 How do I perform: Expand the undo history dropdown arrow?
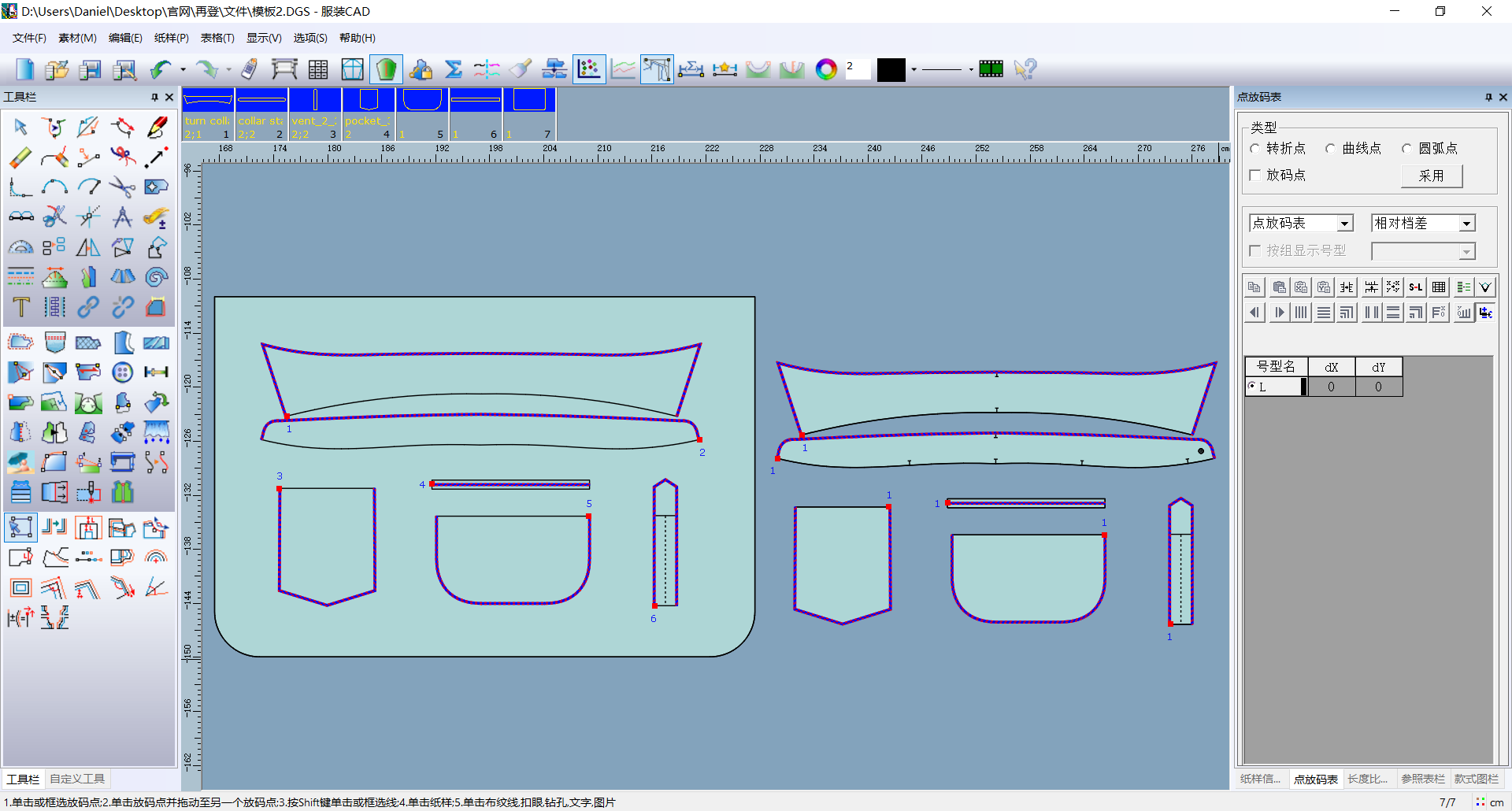tap(183, 69)
